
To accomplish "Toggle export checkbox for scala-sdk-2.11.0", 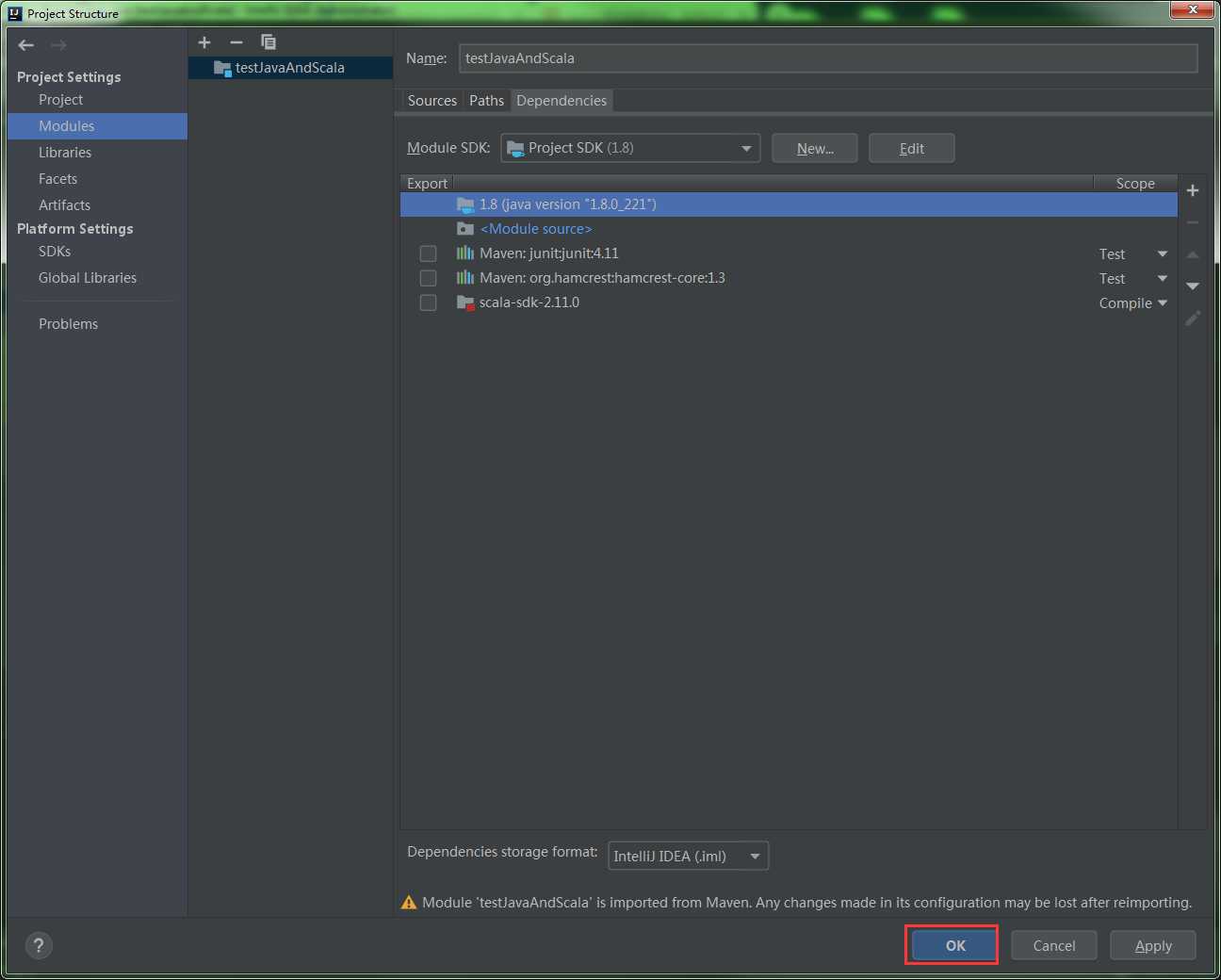I will [428, 302].
